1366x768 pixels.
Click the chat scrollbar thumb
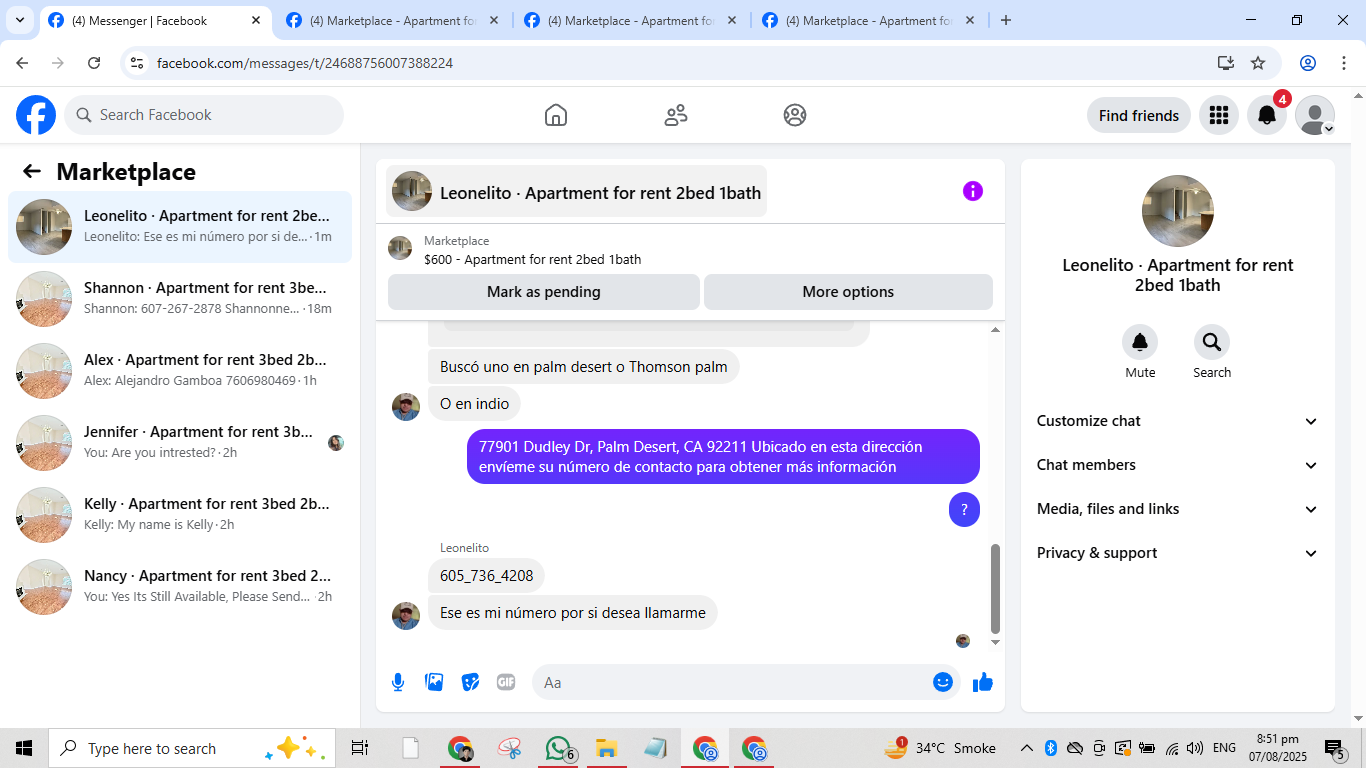[x=995, y=589]
